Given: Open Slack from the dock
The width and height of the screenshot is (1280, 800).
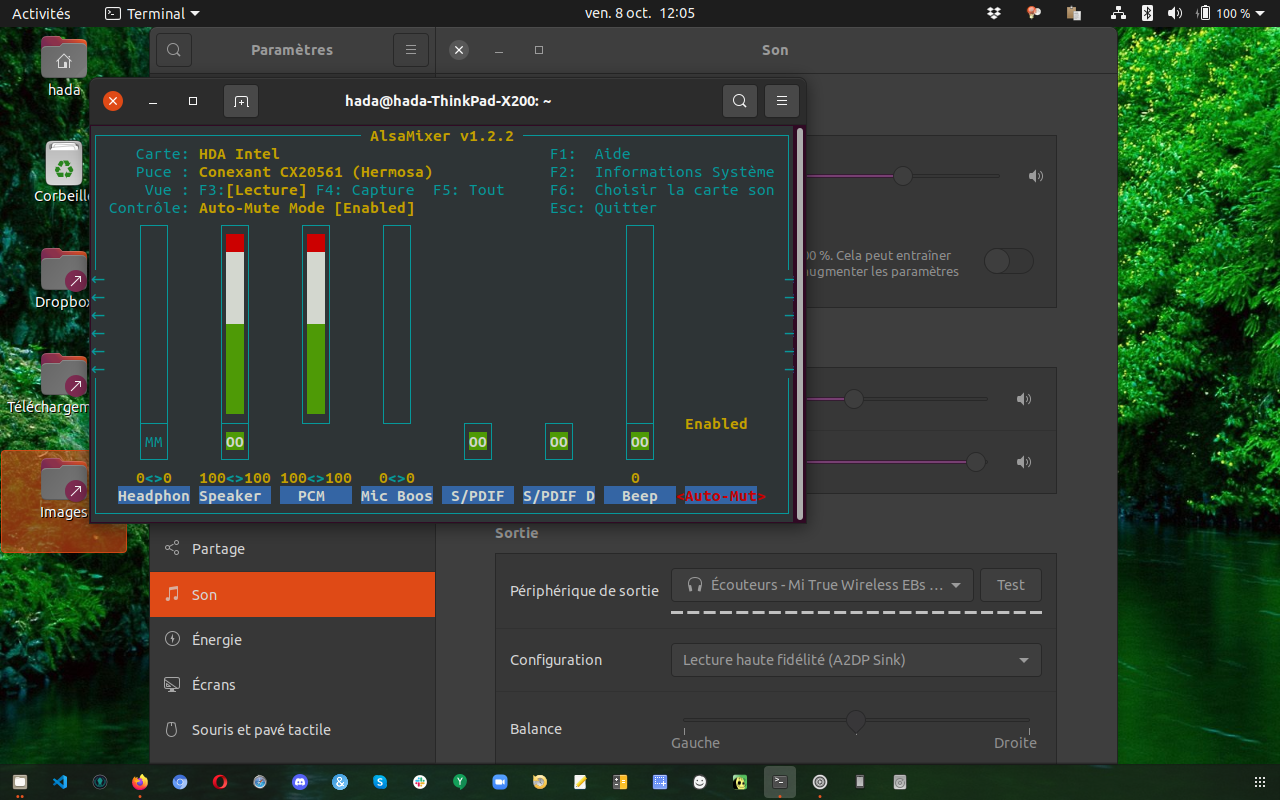Looking at the screenshot, I should tap(420, 782).
